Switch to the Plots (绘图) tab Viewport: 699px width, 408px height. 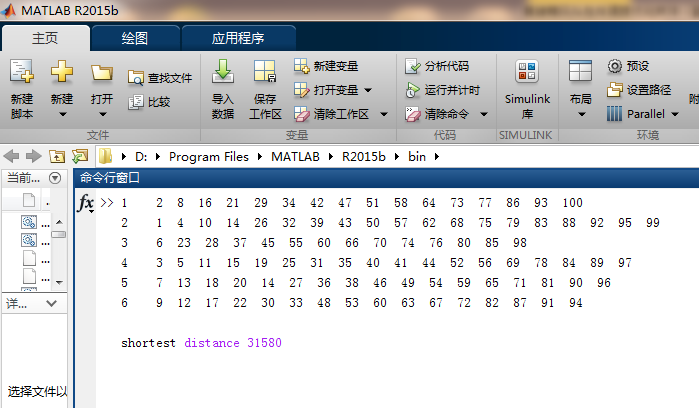[x=135, y=39]
